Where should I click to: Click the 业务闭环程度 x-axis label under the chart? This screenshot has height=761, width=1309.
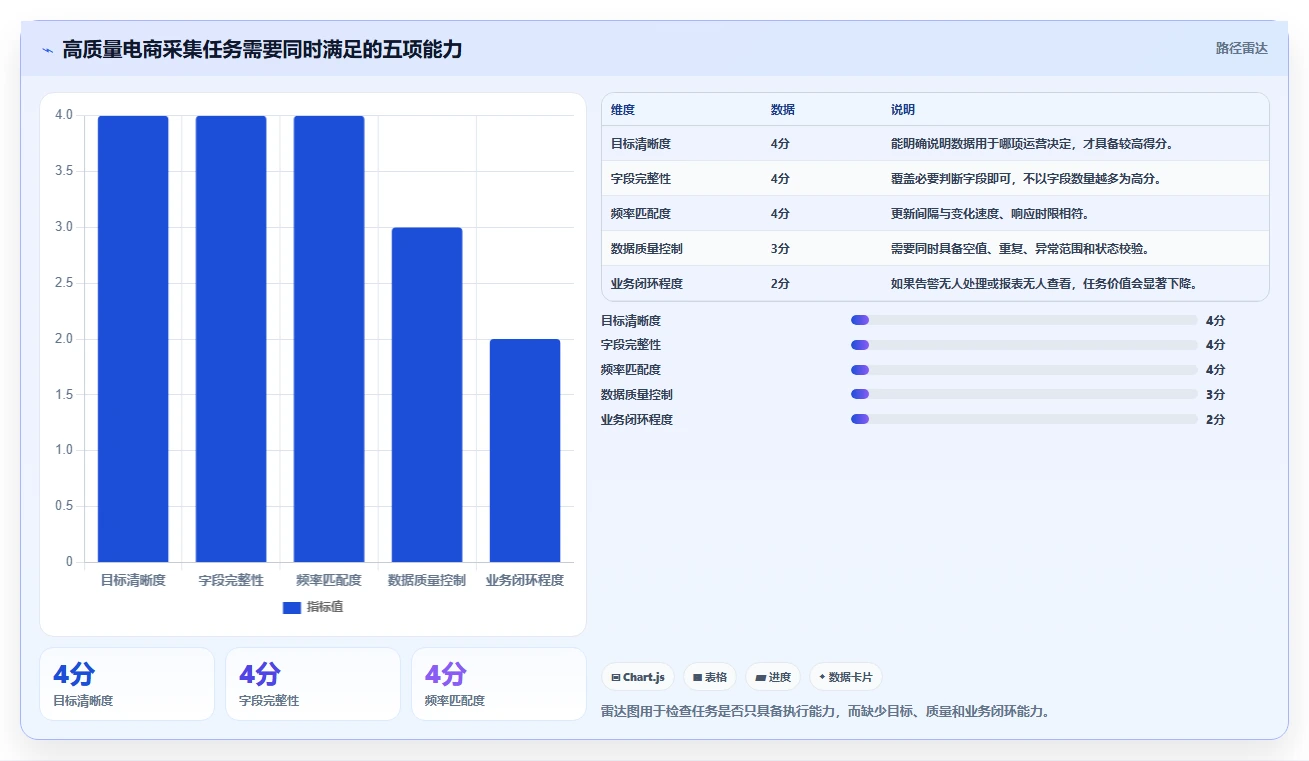525,580
